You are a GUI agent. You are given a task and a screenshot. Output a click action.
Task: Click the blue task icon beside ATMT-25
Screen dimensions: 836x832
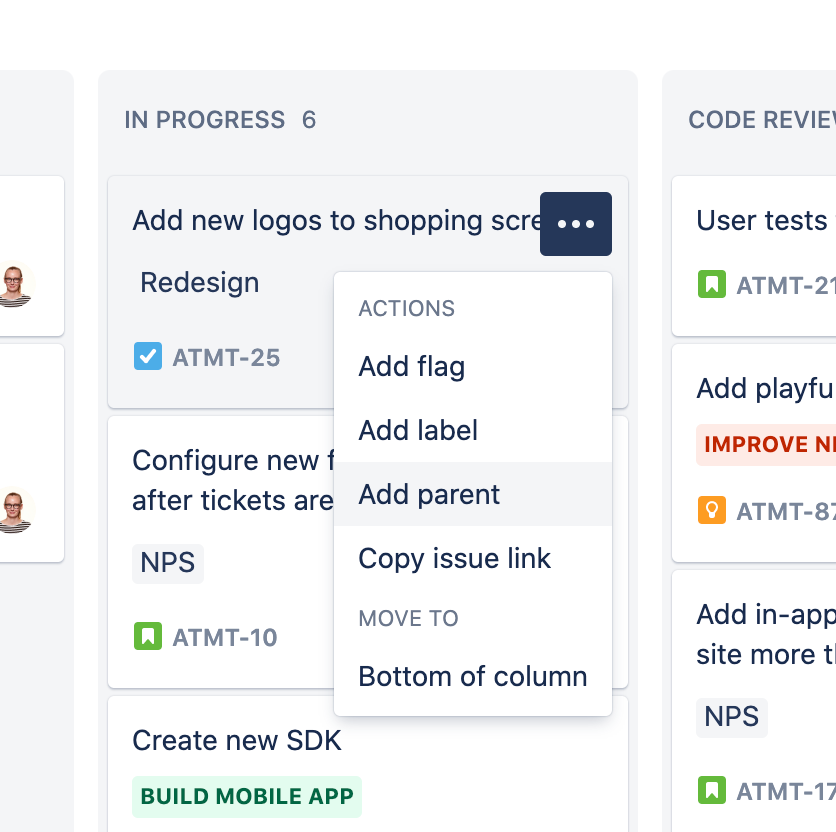(148, 356)
